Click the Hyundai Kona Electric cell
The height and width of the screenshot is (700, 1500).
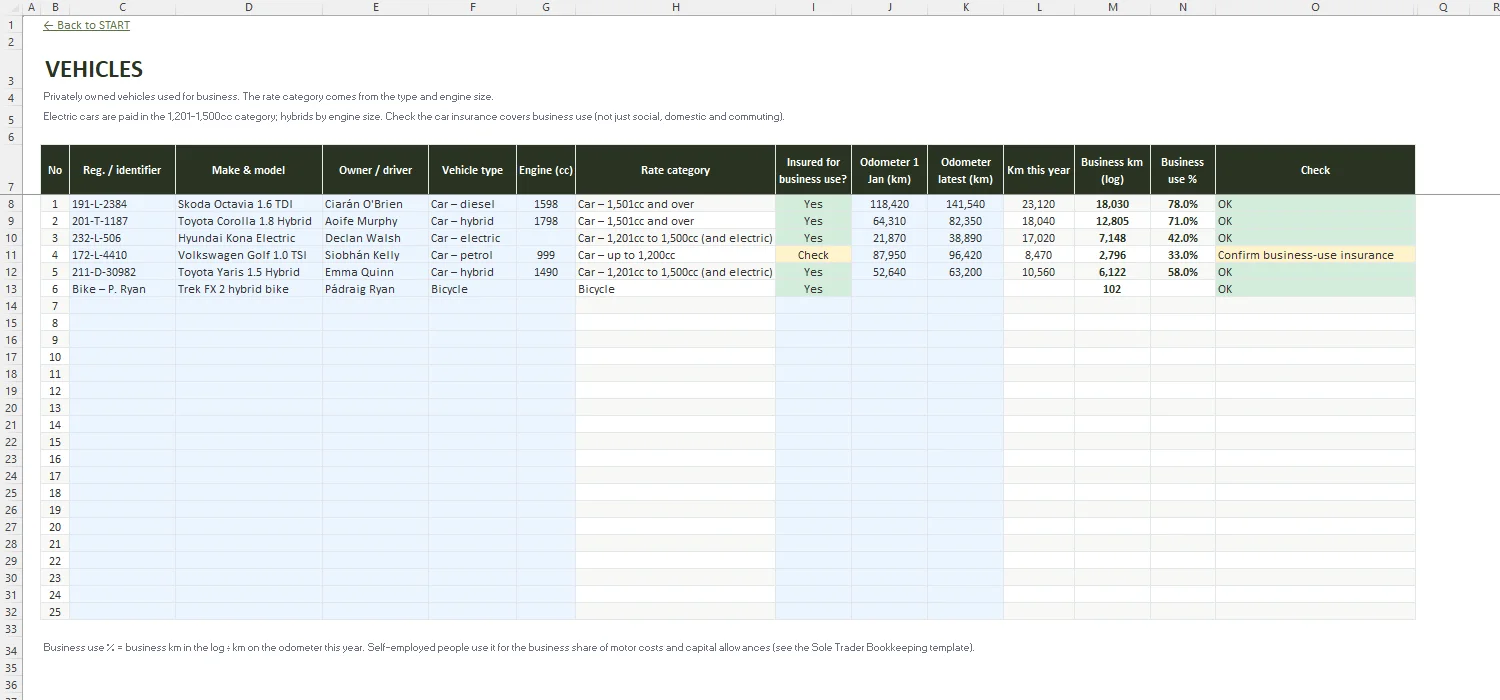tap(249, 238)
